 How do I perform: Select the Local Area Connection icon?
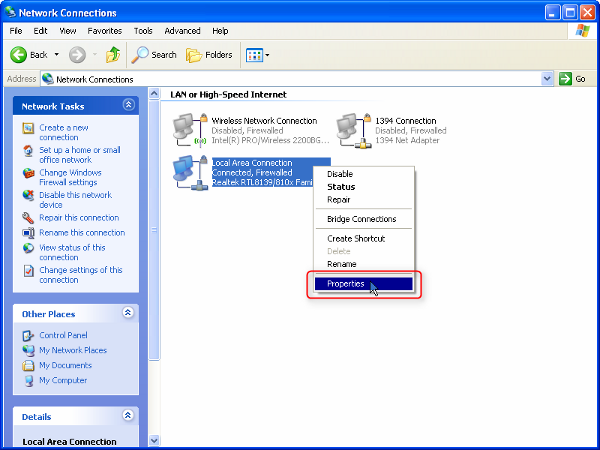pyautogui.click(x=190, y=172)
